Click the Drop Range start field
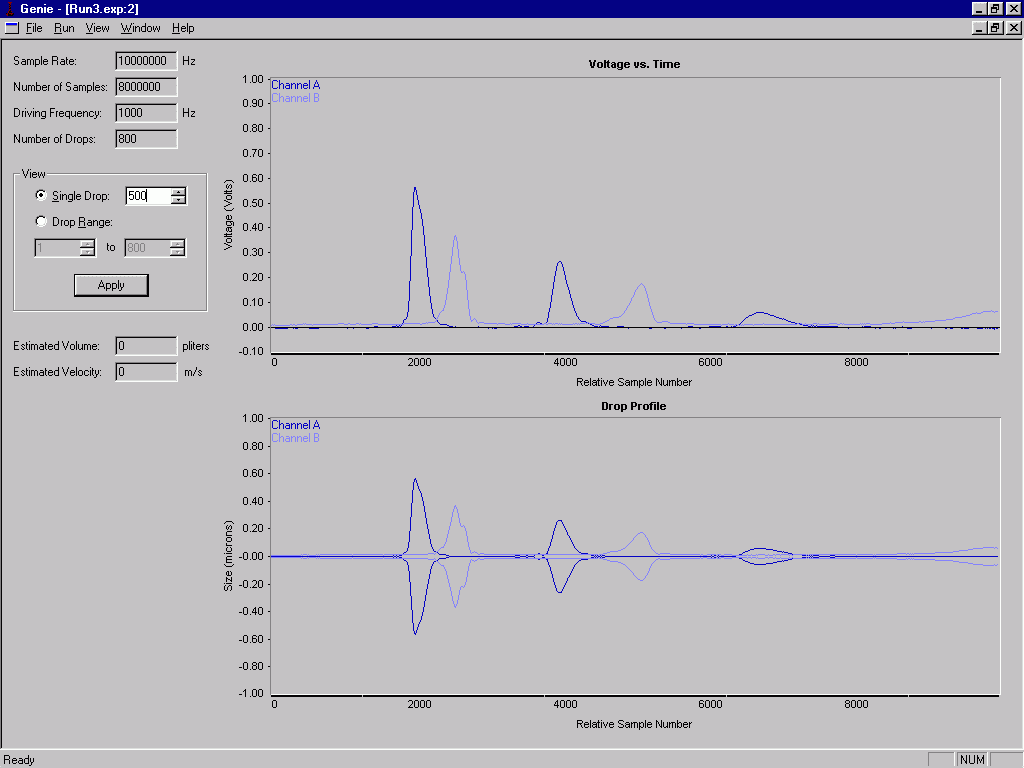Image resolution: width=1024 pixels, height=768 pixels. [x=57, y=248]
